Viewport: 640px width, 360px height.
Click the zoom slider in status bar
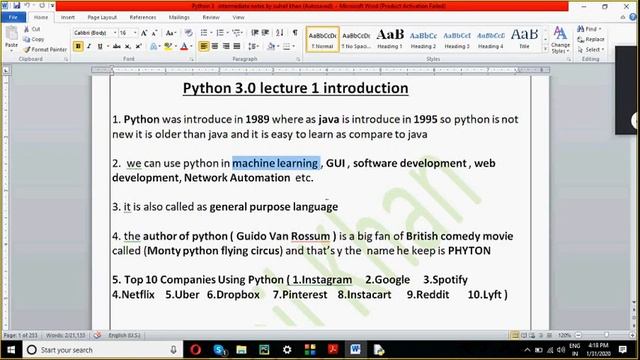[606, 335]
